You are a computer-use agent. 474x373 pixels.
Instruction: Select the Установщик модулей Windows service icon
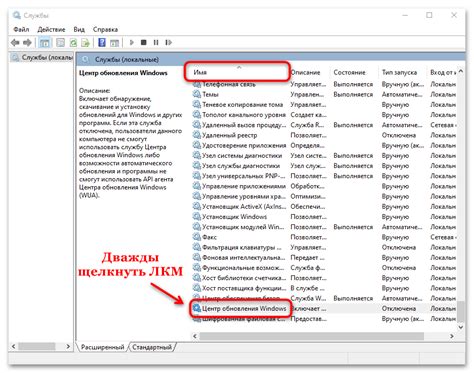(x=197, y=227)
